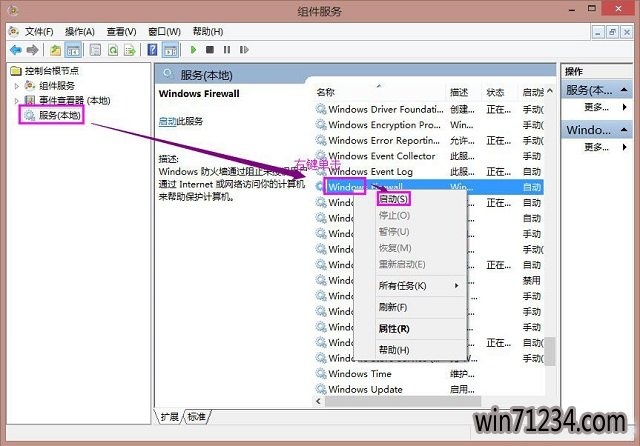This screenshot has height=446, width=640.
Task: Click the vertical scrollbar thumb
Action: (550, 351)
